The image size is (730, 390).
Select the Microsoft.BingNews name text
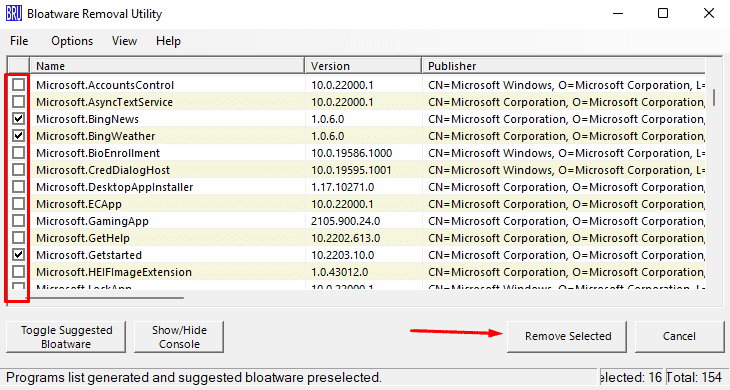tap(88, 119)
